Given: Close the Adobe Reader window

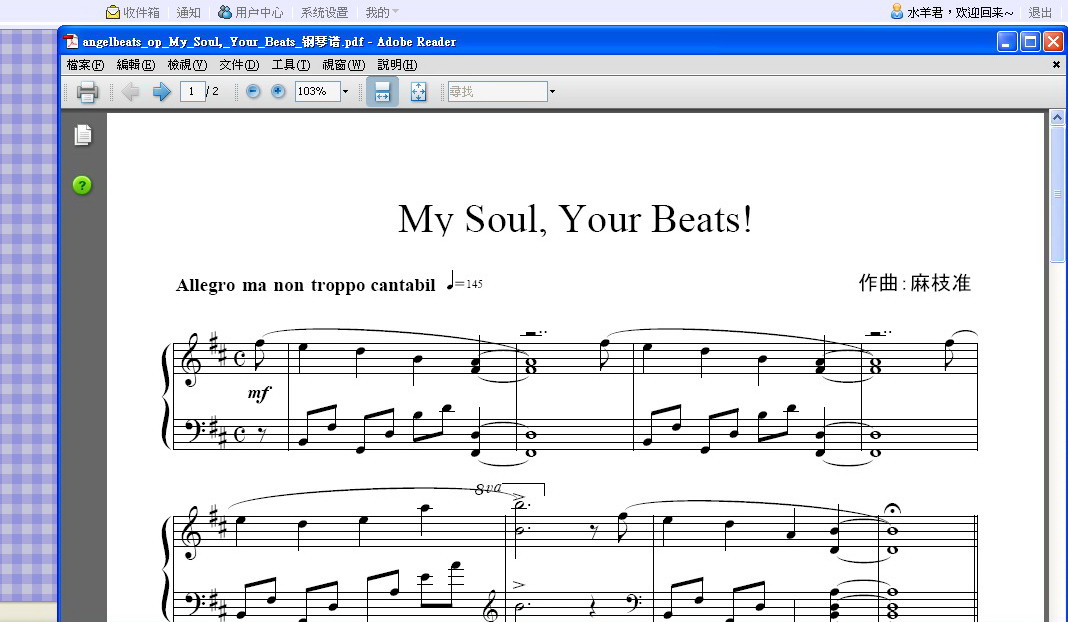Looking at the screenshot, I should coord(1053,42).
